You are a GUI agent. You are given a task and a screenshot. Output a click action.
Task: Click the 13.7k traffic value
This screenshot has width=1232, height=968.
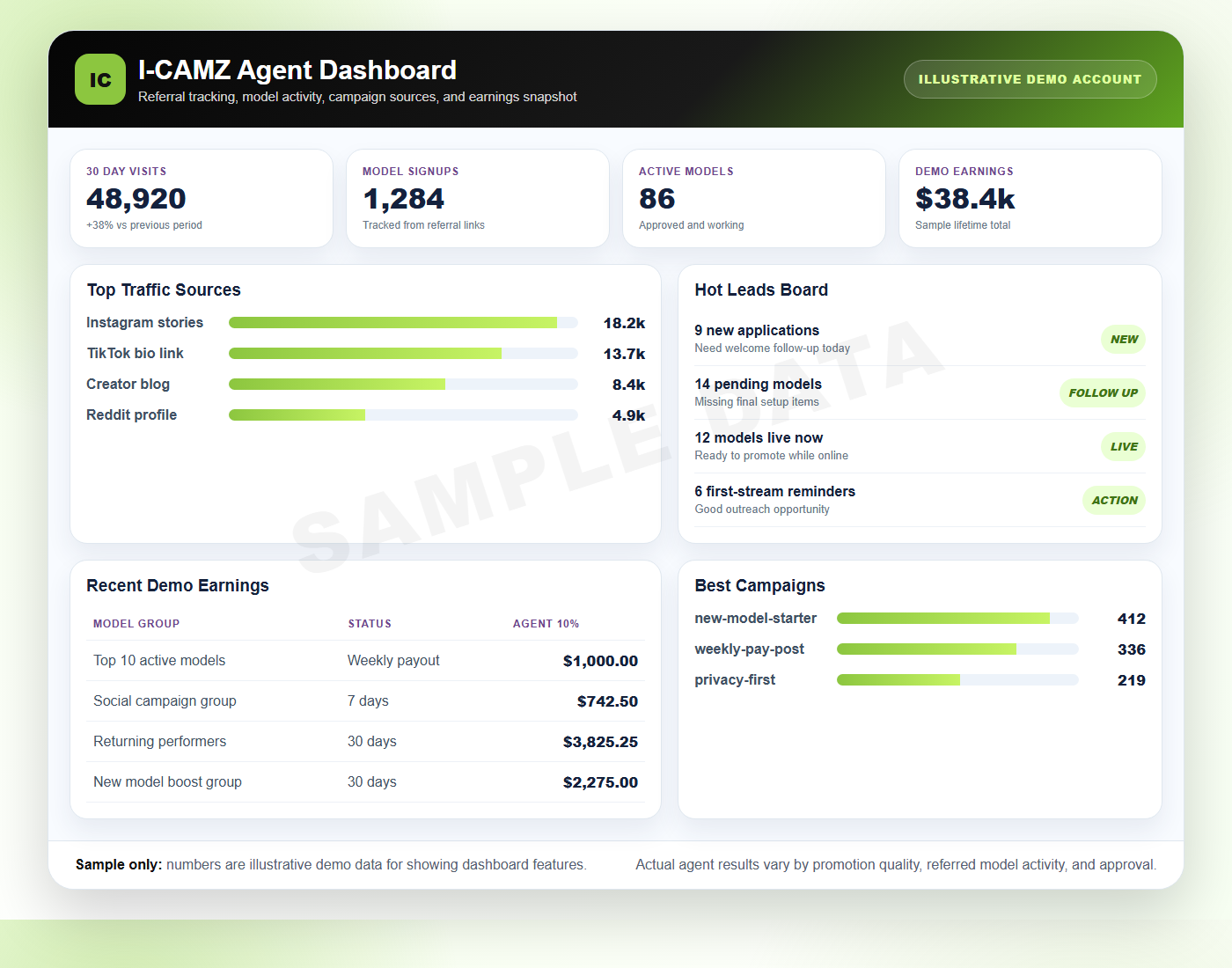624,354
